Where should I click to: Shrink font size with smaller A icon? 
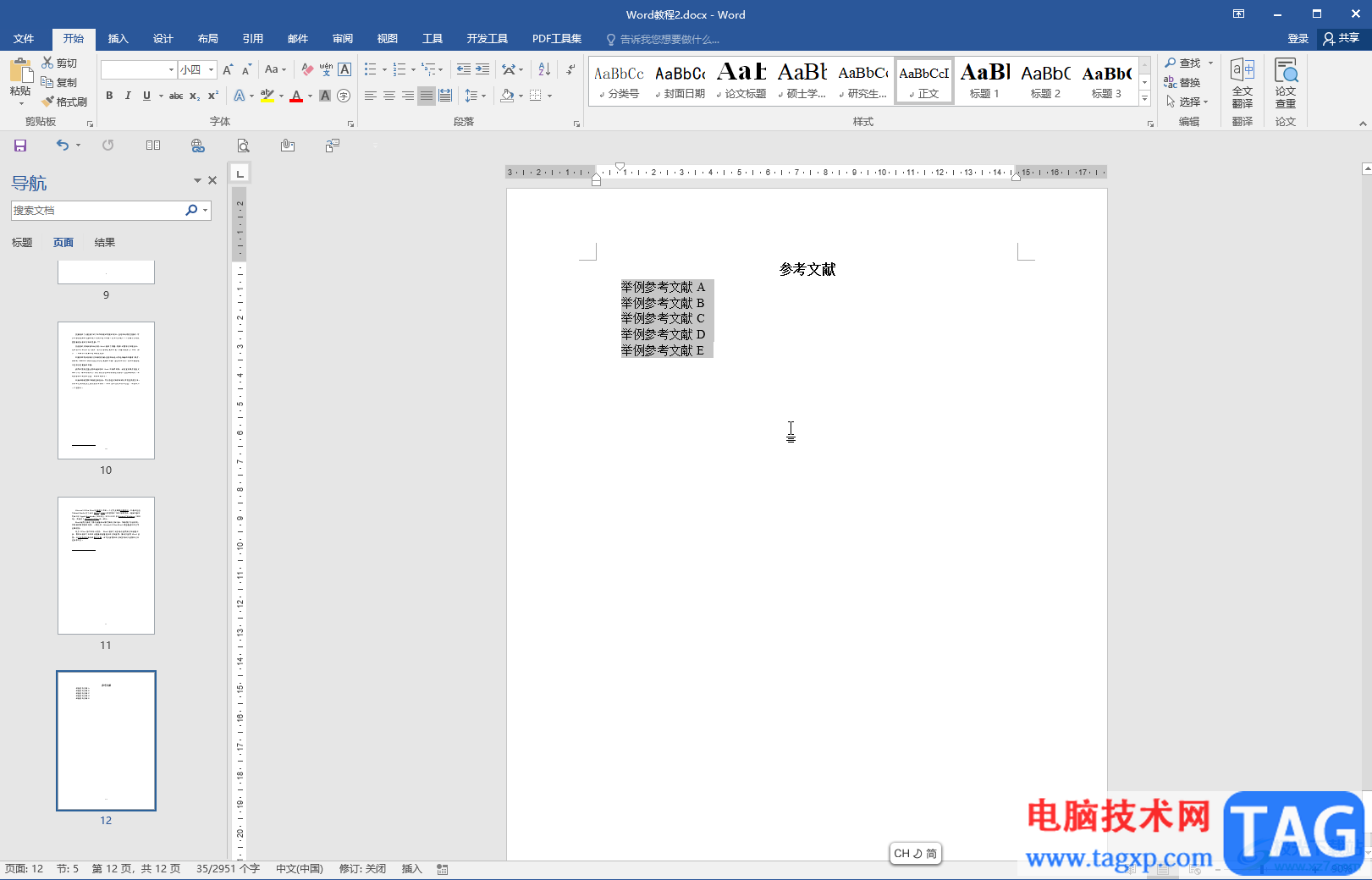(x=246, y=69)
